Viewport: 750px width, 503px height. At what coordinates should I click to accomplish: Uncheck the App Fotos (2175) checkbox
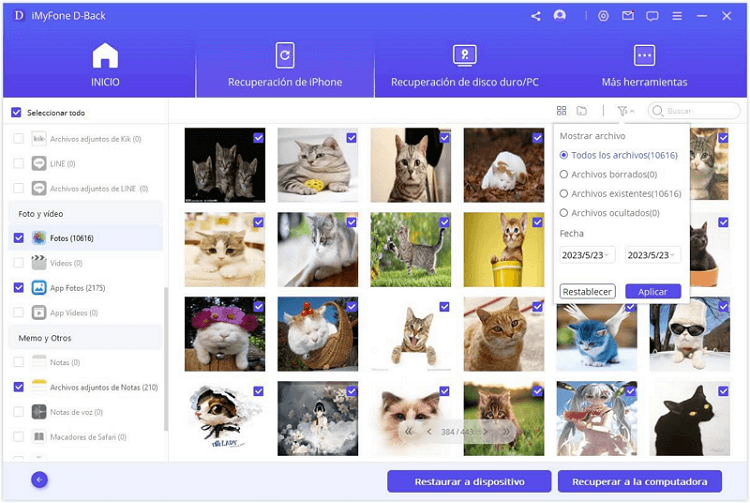(x=18, y=287)
